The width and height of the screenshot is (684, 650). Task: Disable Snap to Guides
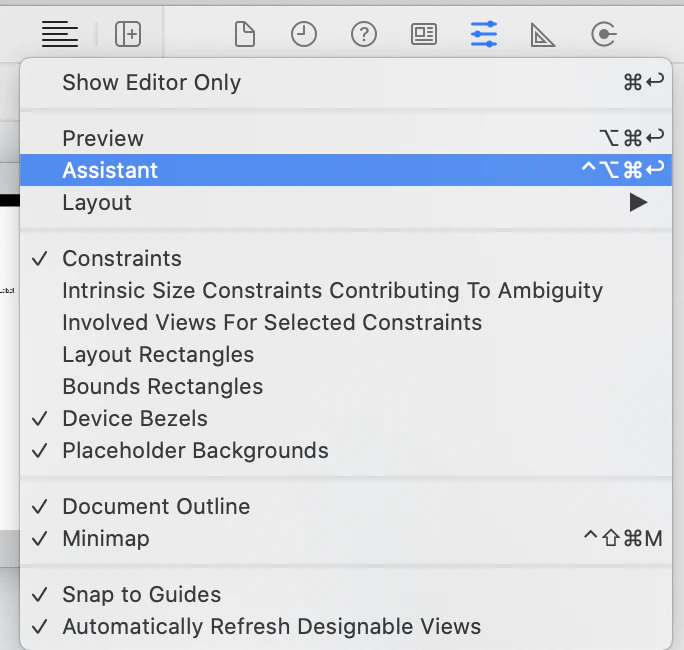pyautogui.click(x=346, y=594)
